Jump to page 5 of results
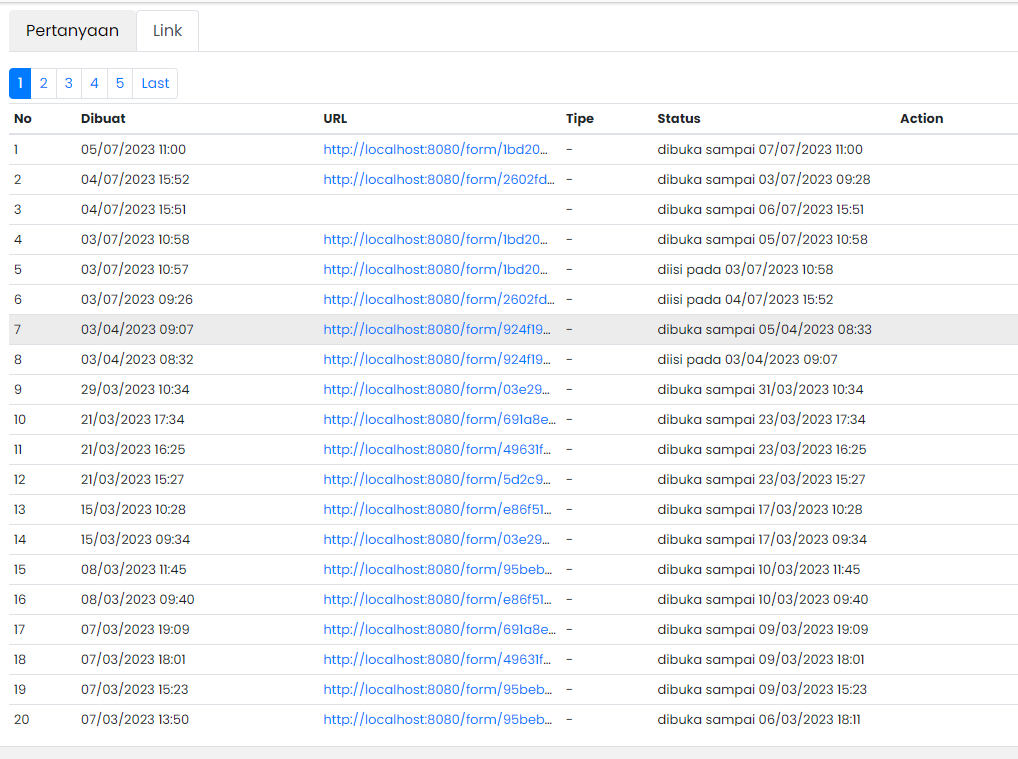Image resolution: width=1018 pixels, height=759 pixels. pos(119,83)
